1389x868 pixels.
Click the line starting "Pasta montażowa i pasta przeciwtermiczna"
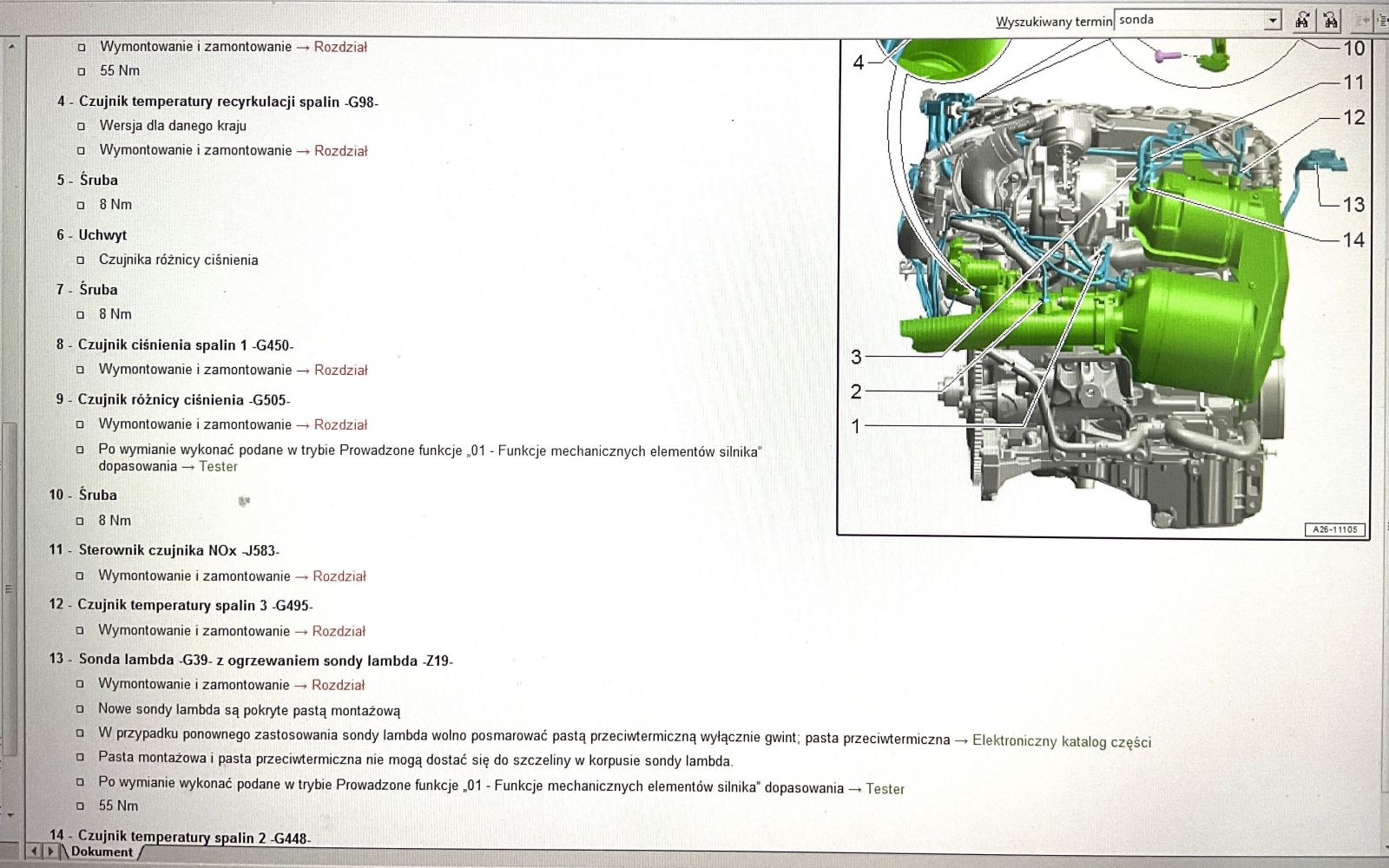(x=416, y=759)
